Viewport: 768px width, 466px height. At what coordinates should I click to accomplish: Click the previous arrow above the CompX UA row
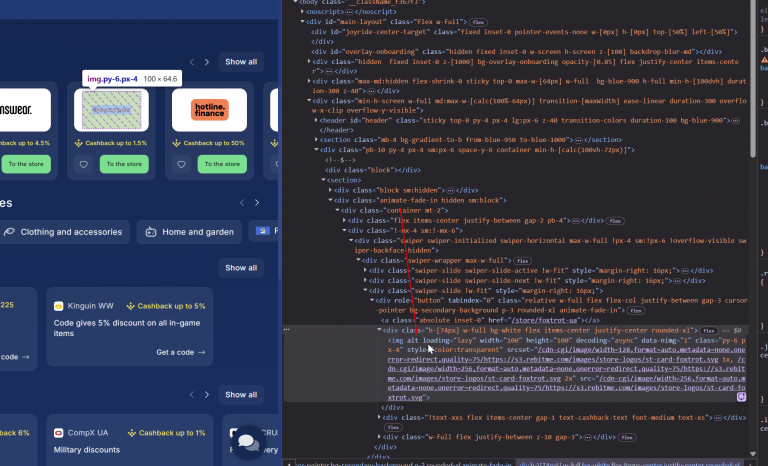[192, 394]
